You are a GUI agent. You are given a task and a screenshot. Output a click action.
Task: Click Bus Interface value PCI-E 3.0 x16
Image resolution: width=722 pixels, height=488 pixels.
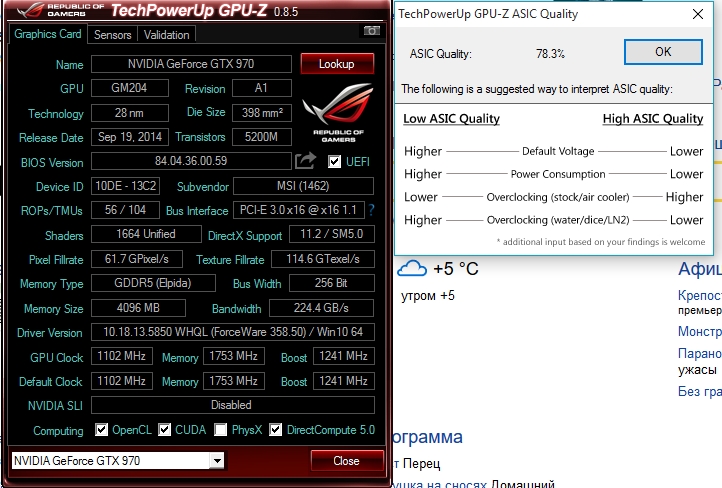298,210
